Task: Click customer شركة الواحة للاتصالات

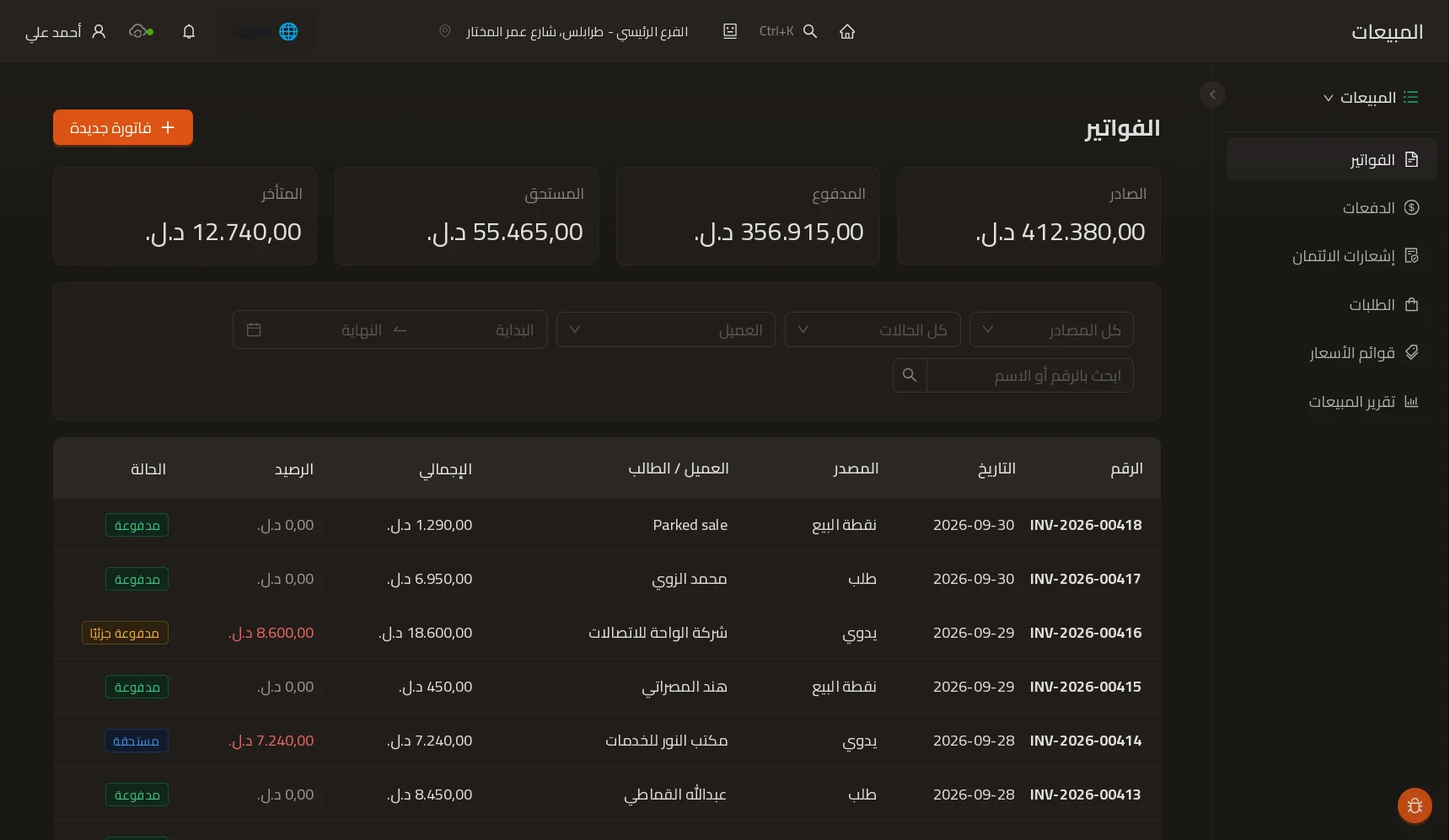Action: pyautogui.click(x=658, y=633)
